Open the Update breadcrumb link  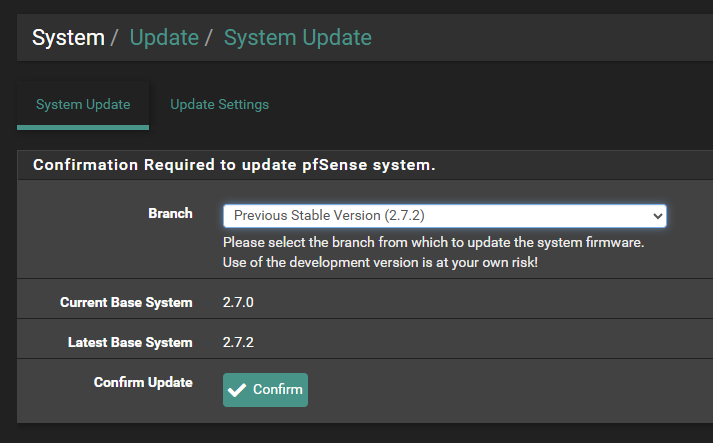[164, 37]
